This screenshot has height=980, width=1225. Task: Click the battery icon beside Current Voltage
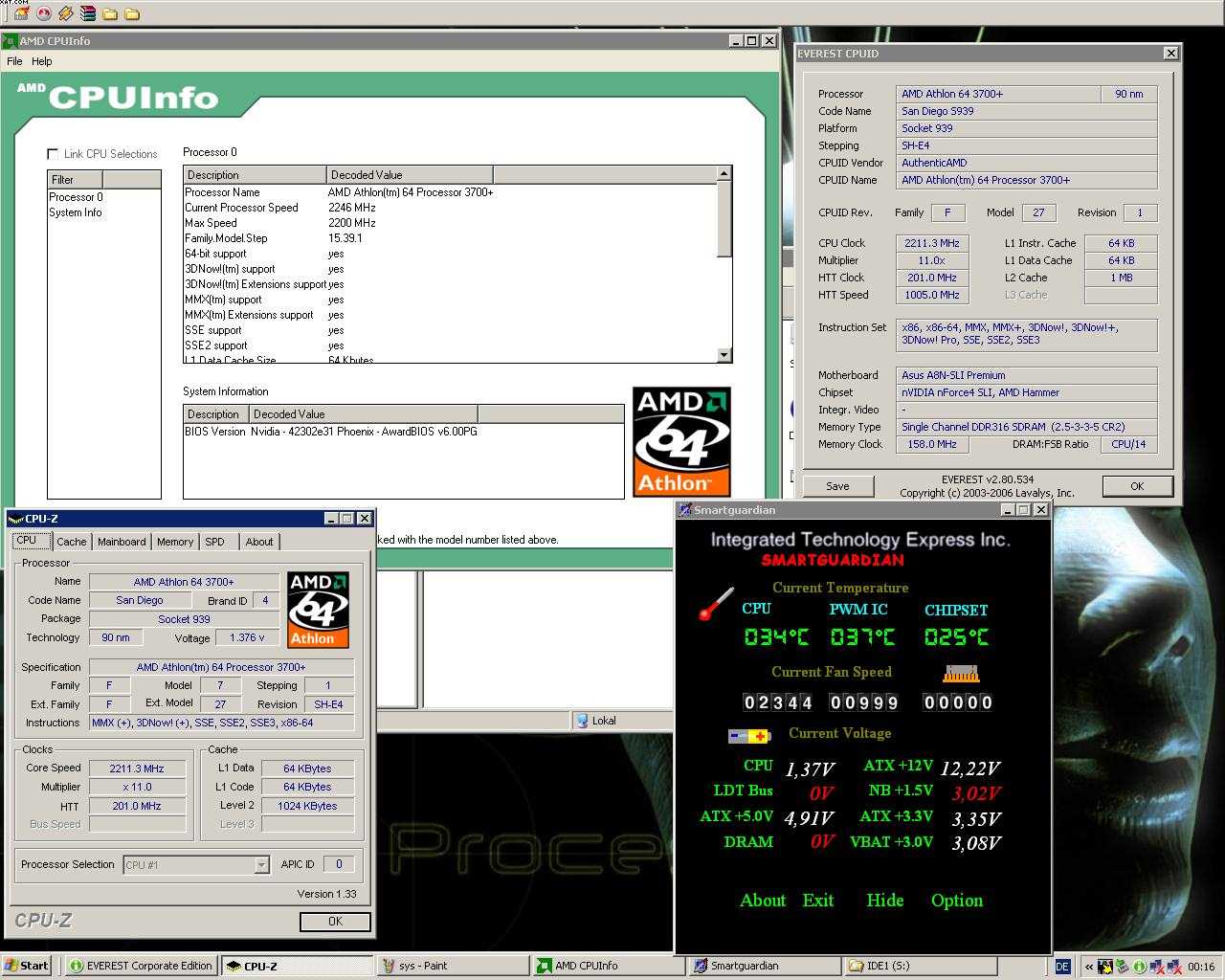coord(749,736)
